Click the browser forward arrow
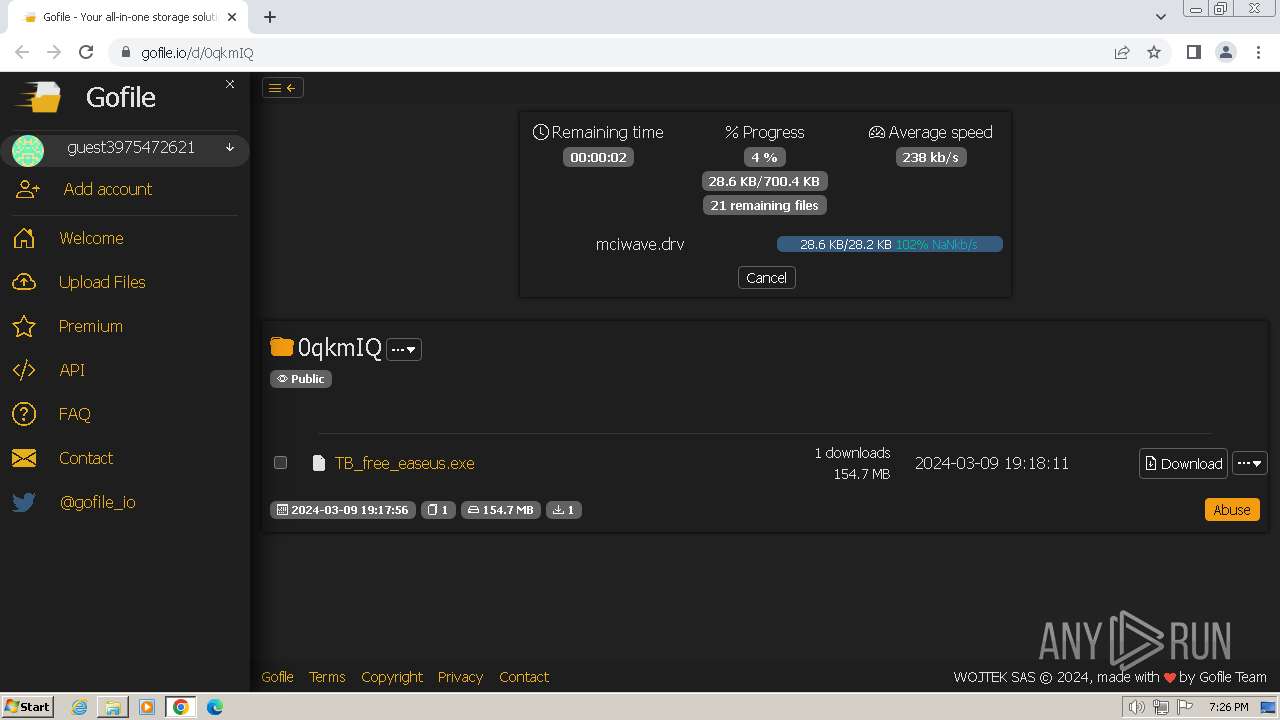 click(54, 52)
